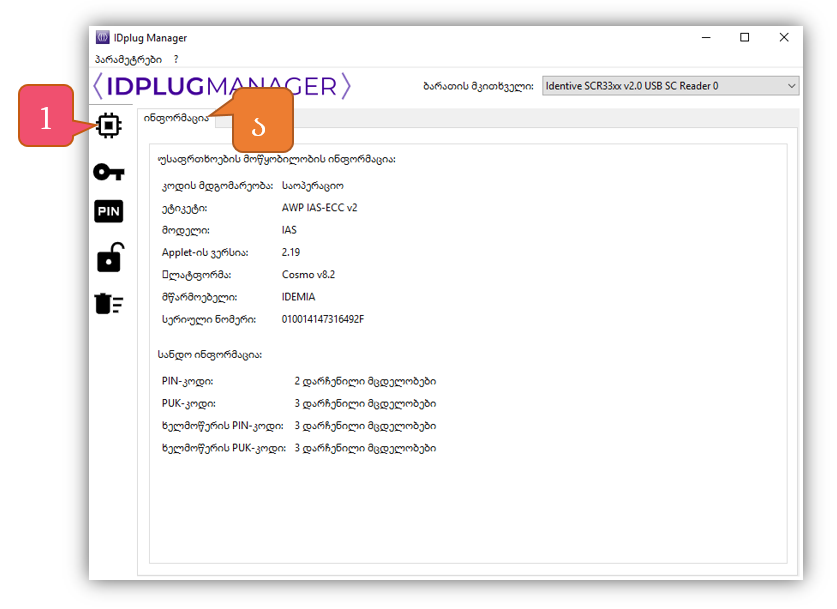Image resolution: width=837 pixels, height=609 pixels.
Task: Click the IDPLUG MANAGER logo
Action: (221, 86)
